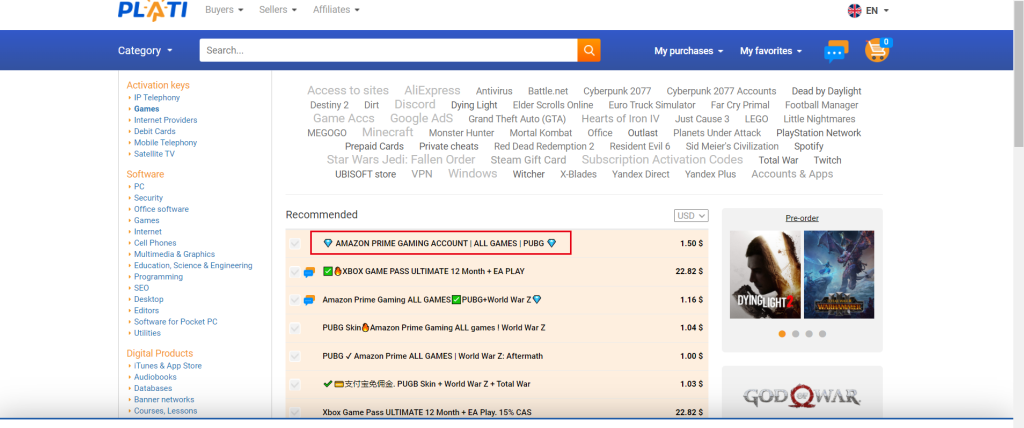Open the Category dropdown
Viewport: 1024px width, 428px height.
[x=145, y=50]
